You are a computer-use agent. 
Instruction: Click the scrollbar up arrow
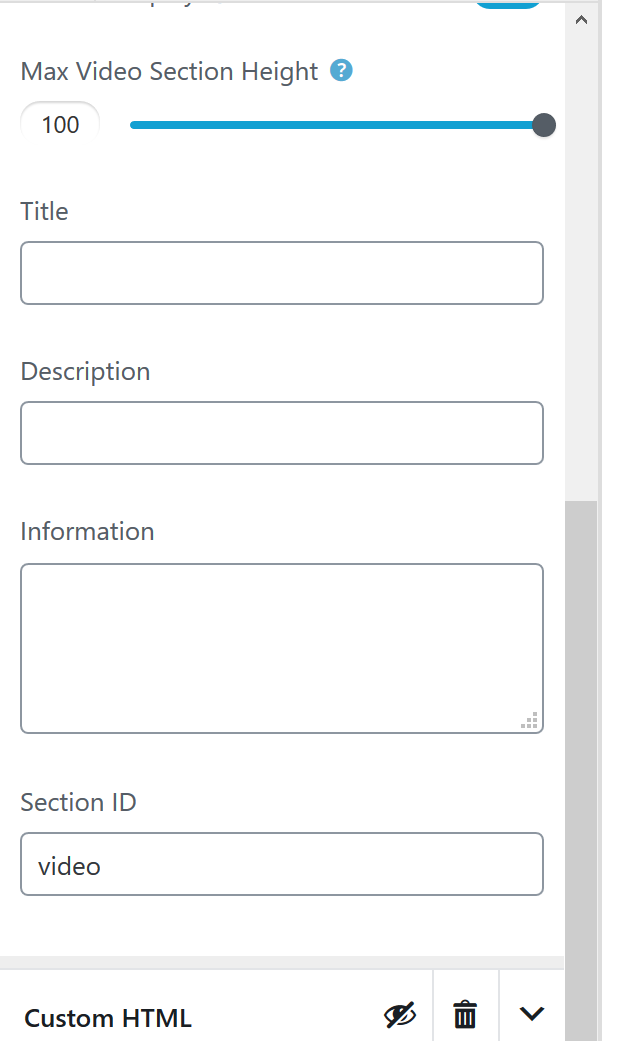(581, 19)
